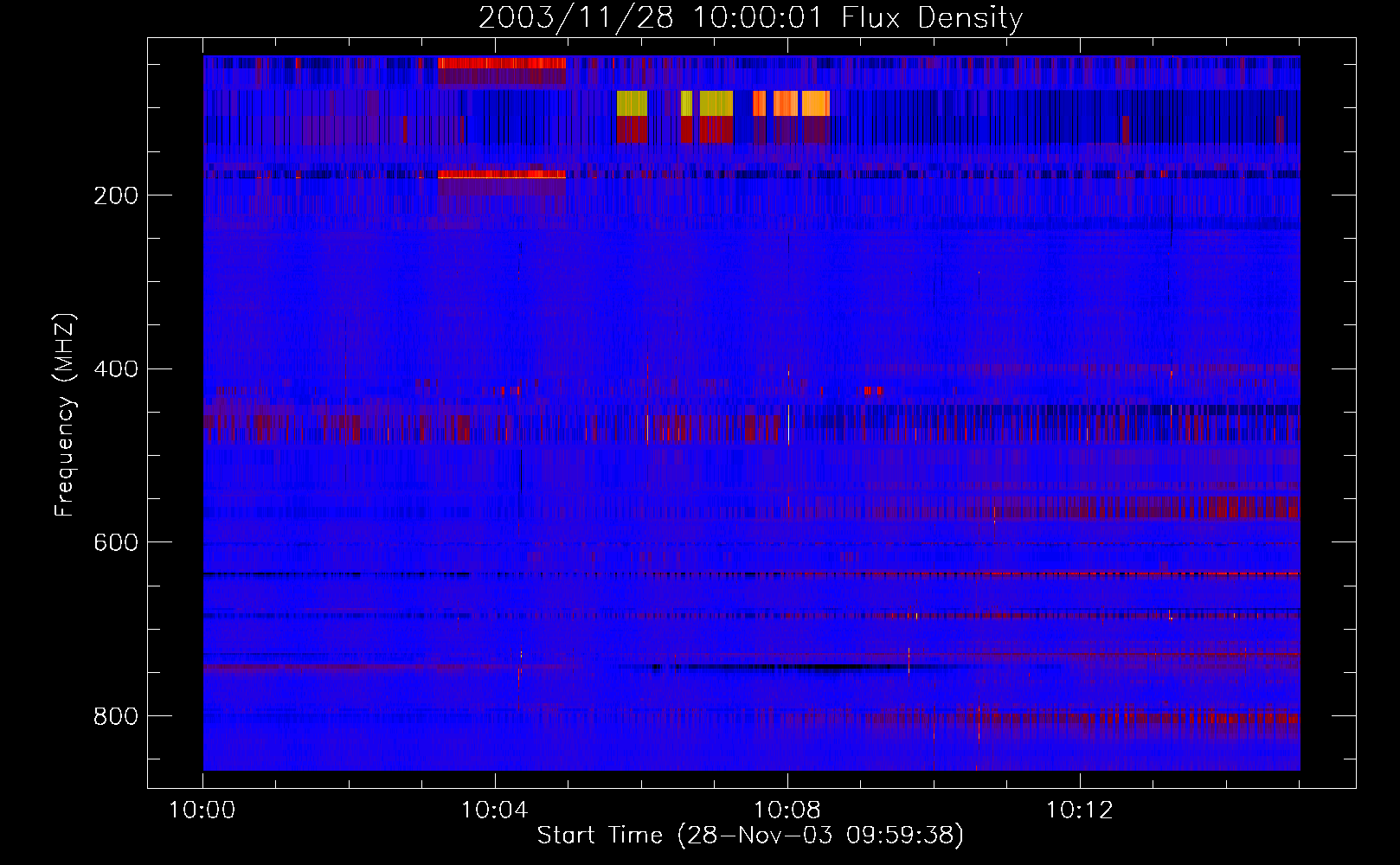1400x865 pixels.
Task: Click the plot title '2003/11/28 10:00:01 Flux Density'
Action: coord(751,17)
